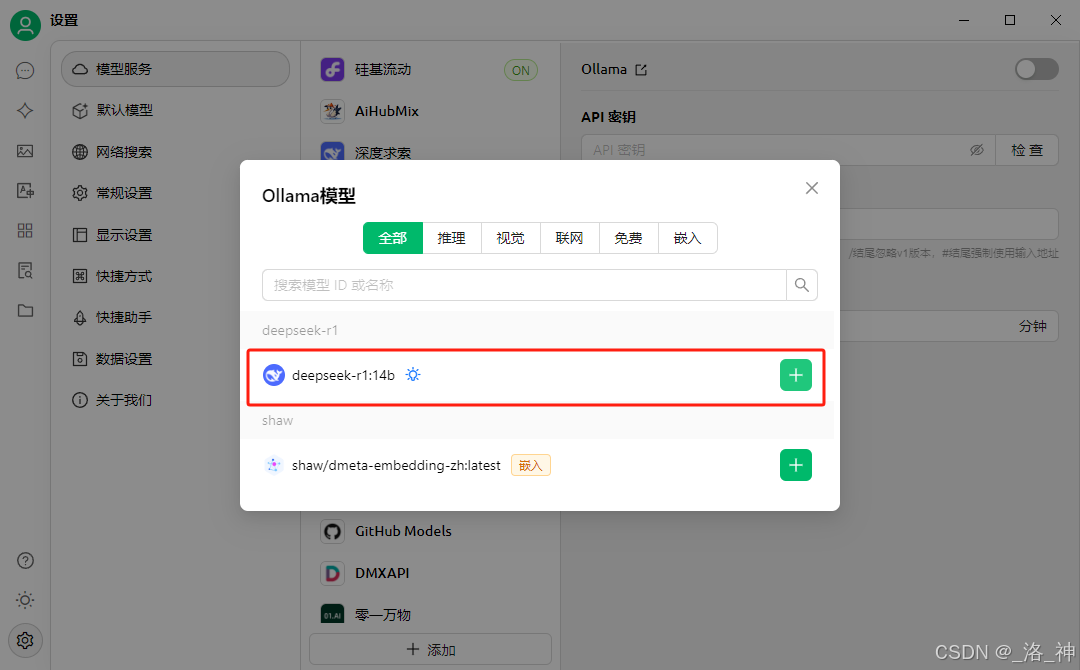Click the 零一万物 01.AI logo icon
The image size is (1080, 670).
(x=333, y=614)
